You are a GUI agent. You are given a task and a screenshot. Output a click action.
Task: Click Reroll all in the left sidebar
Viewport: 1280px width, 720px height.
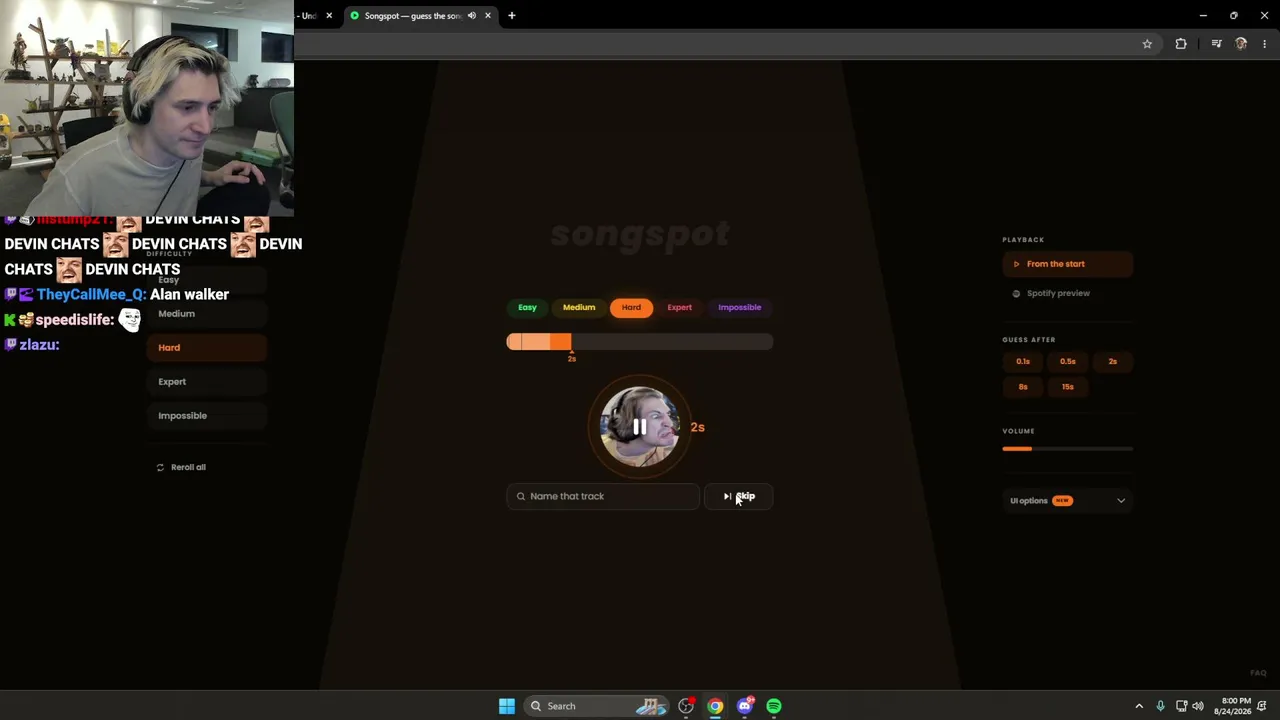(181, 467)
